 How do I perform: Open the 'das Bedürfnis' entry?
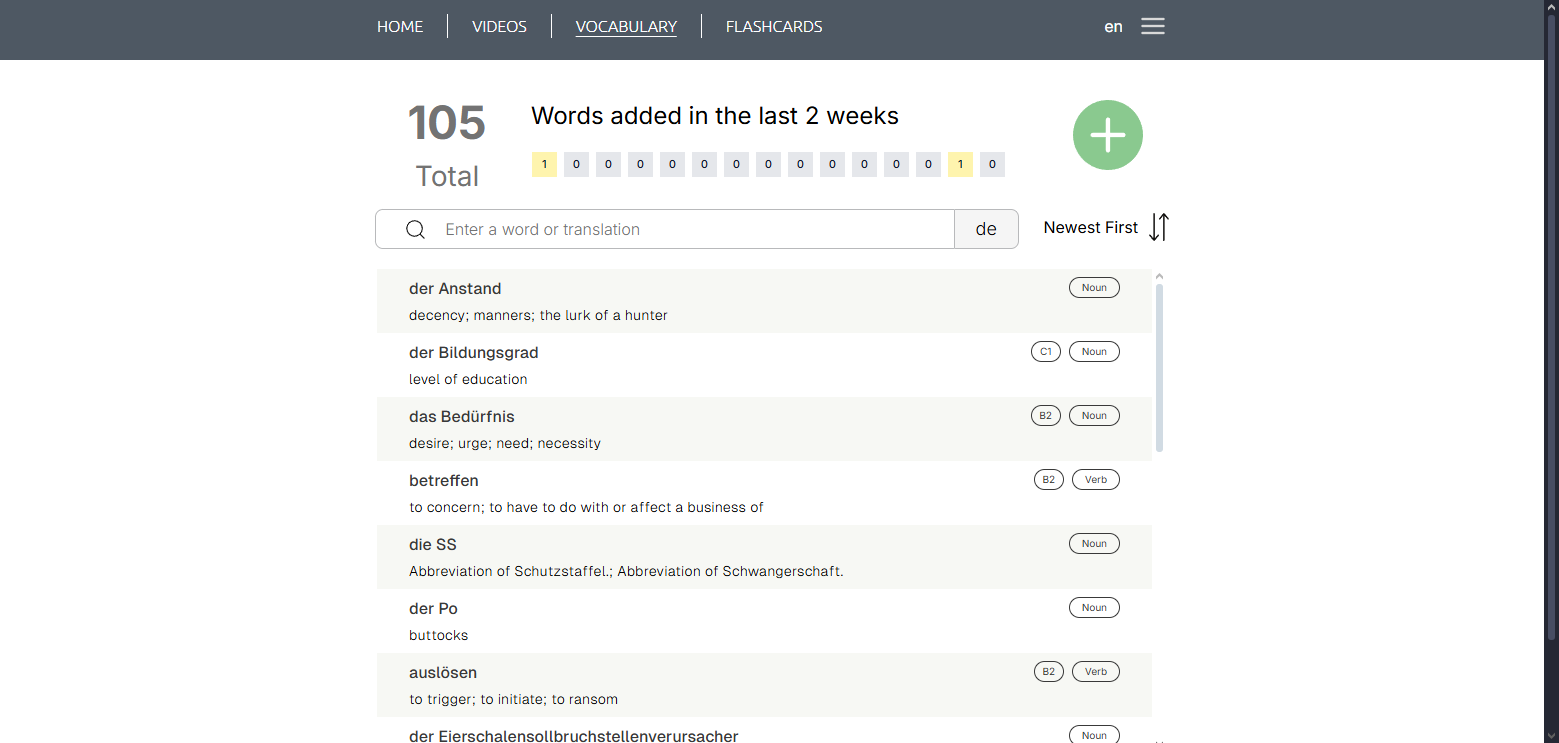click(764, 429)
